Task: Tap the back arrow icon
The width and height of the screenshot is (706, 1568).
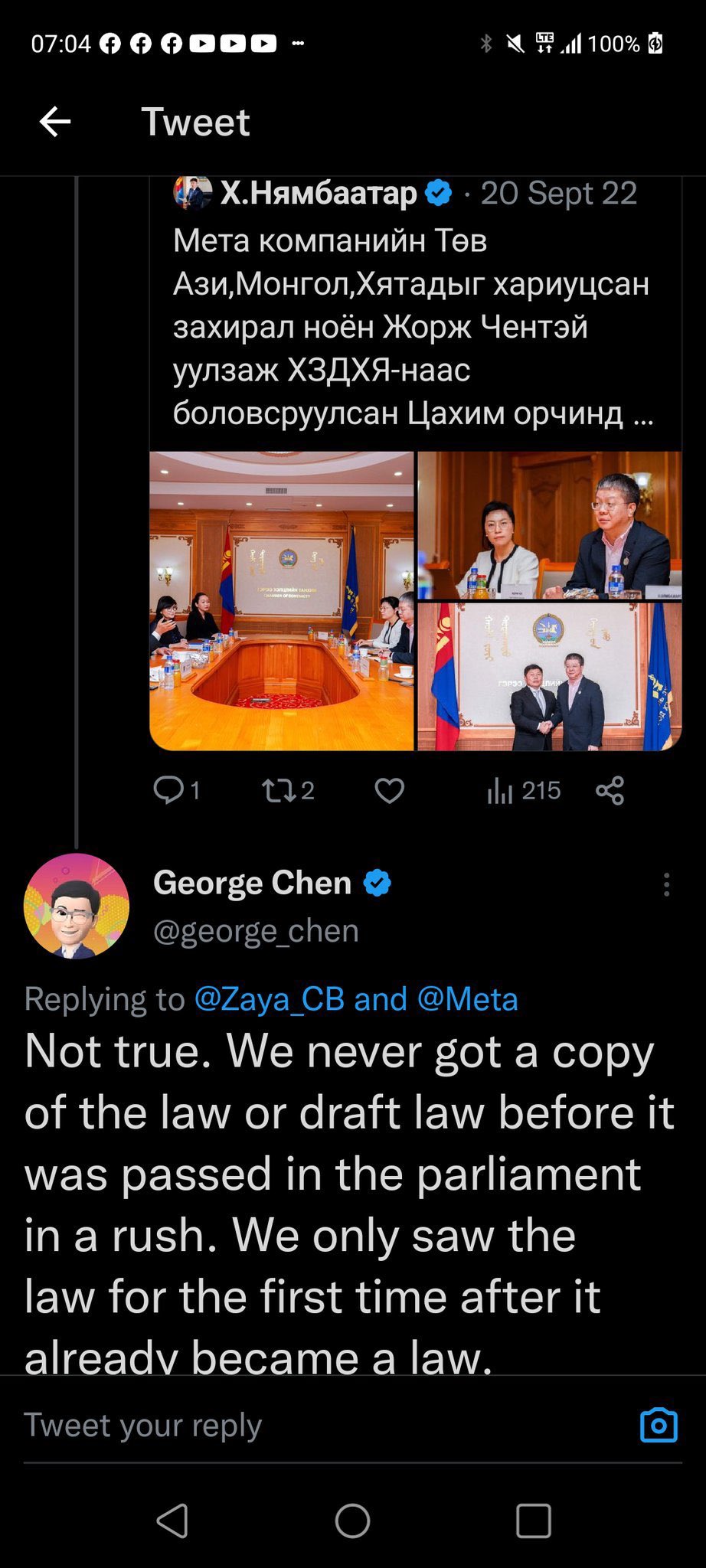Action: (x=55, y=121)
